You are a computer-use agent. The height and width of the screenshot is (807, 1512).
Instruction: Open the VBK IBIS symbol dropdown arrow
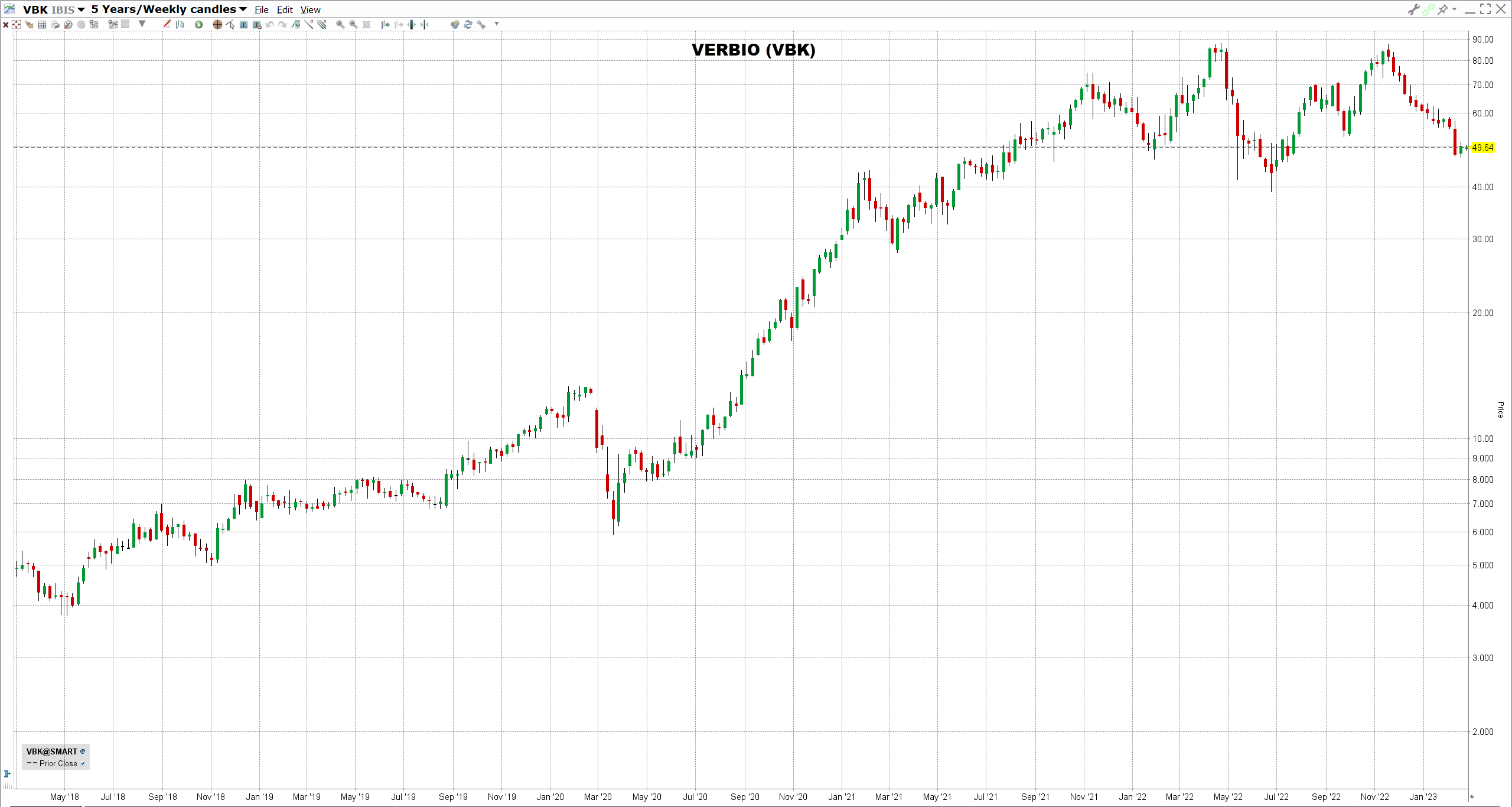coord(81,9)
